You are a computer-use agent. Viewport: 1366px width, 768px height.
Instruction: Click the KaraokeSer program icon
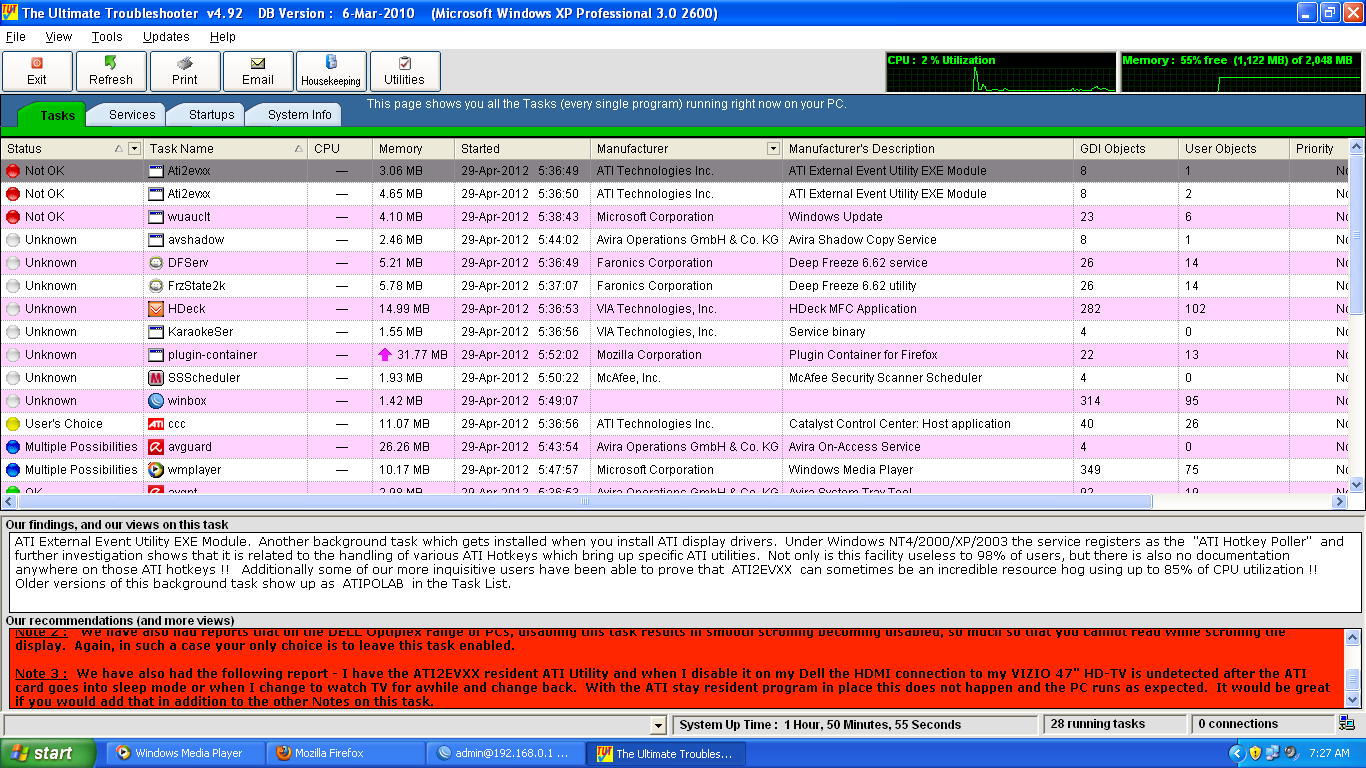pyautogui.click(x=156, y=332)
